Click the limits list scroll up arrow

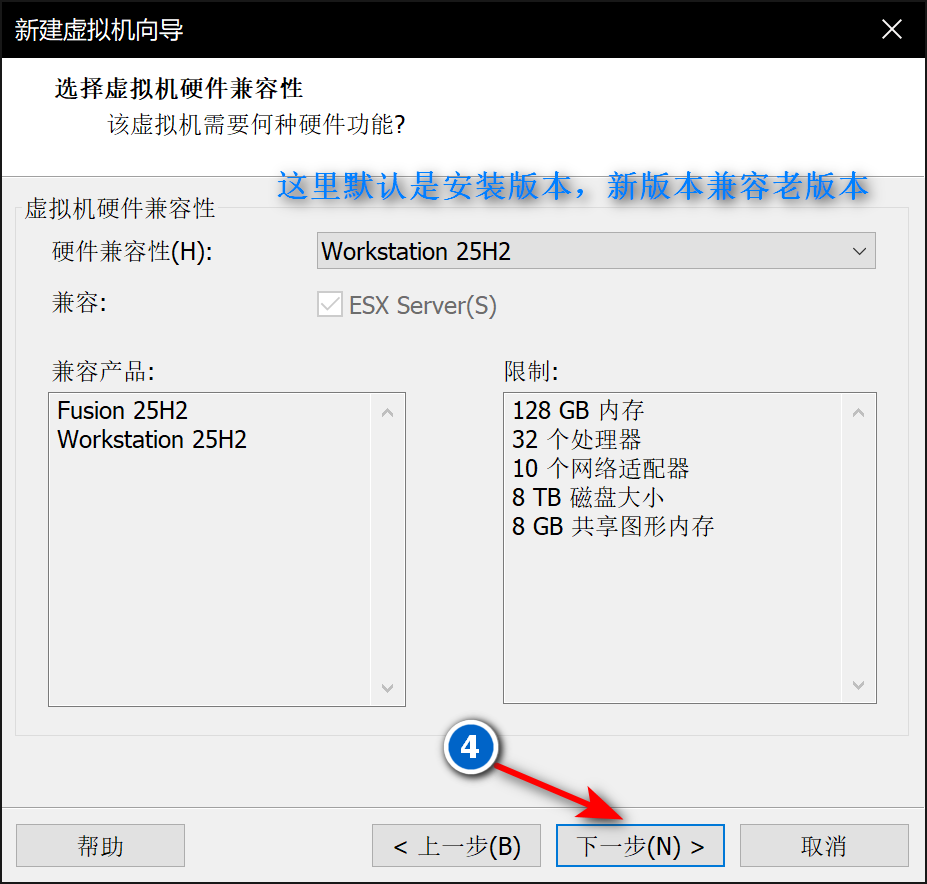tap(858, 413)
